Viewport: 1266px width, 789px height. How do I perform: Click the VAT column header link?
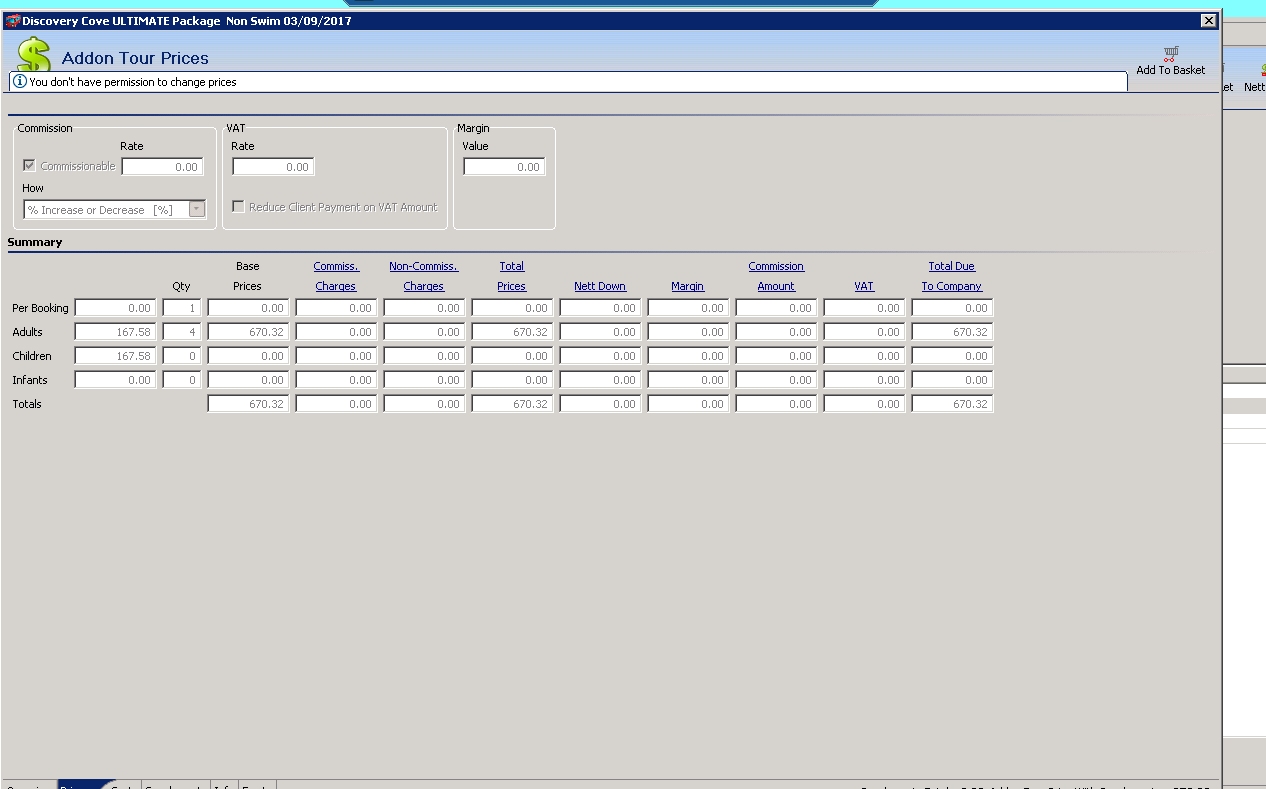(863, 286)
